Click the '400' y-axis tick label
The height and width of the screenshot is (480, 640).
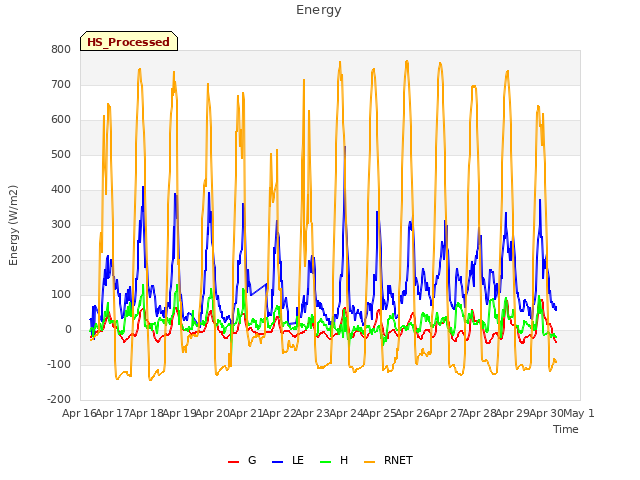tap(61, 189)
